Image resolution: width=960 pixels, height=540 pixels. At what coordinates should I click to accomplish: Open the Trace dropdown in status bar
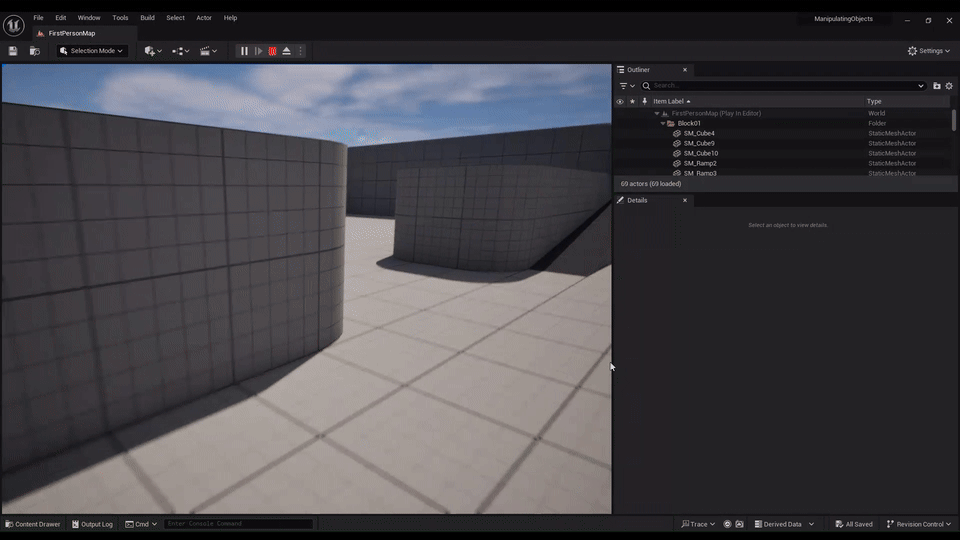698,524
